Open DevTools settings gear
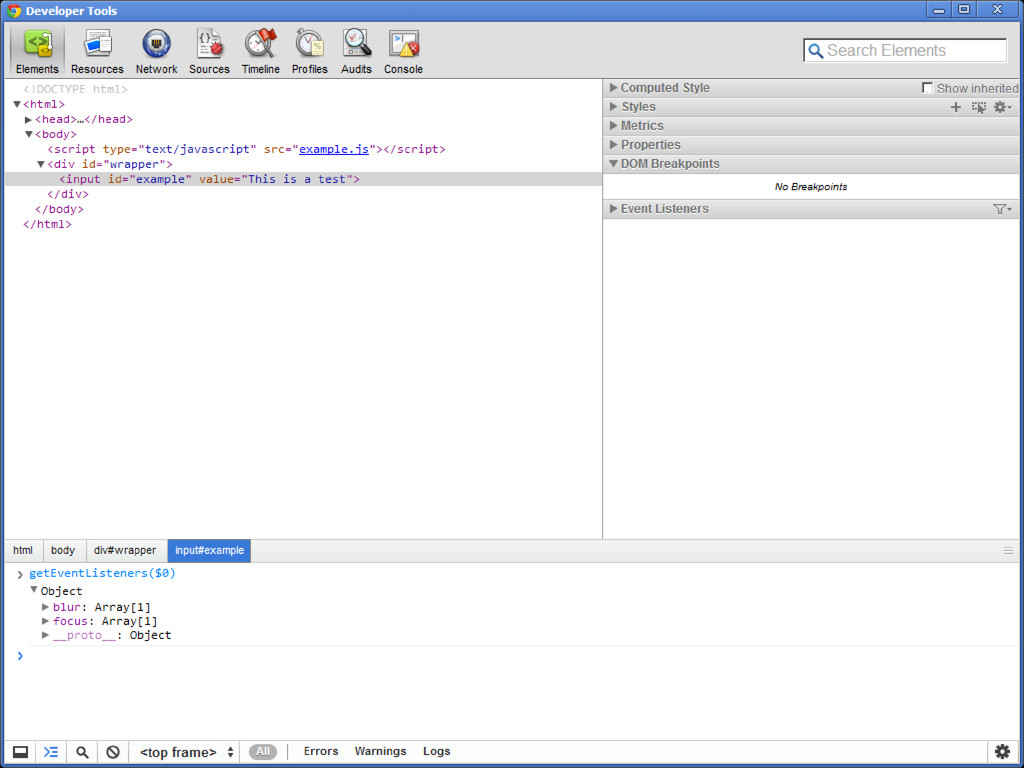Image resolution: width=1024 pixels, height=768 pixels. (x=1002, y=751)
